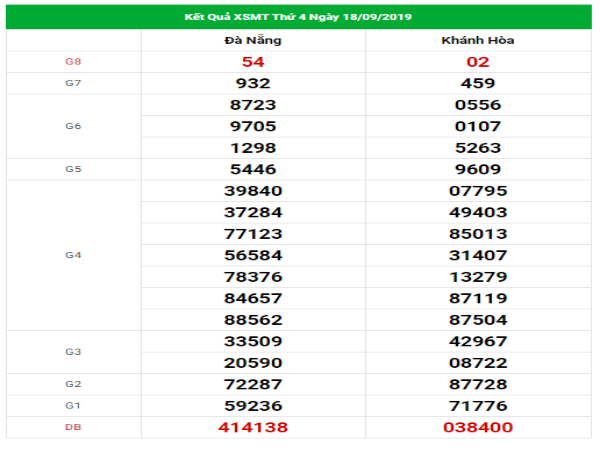
Task: Click the red G8 number 54
Action: (x=252, y=62)
